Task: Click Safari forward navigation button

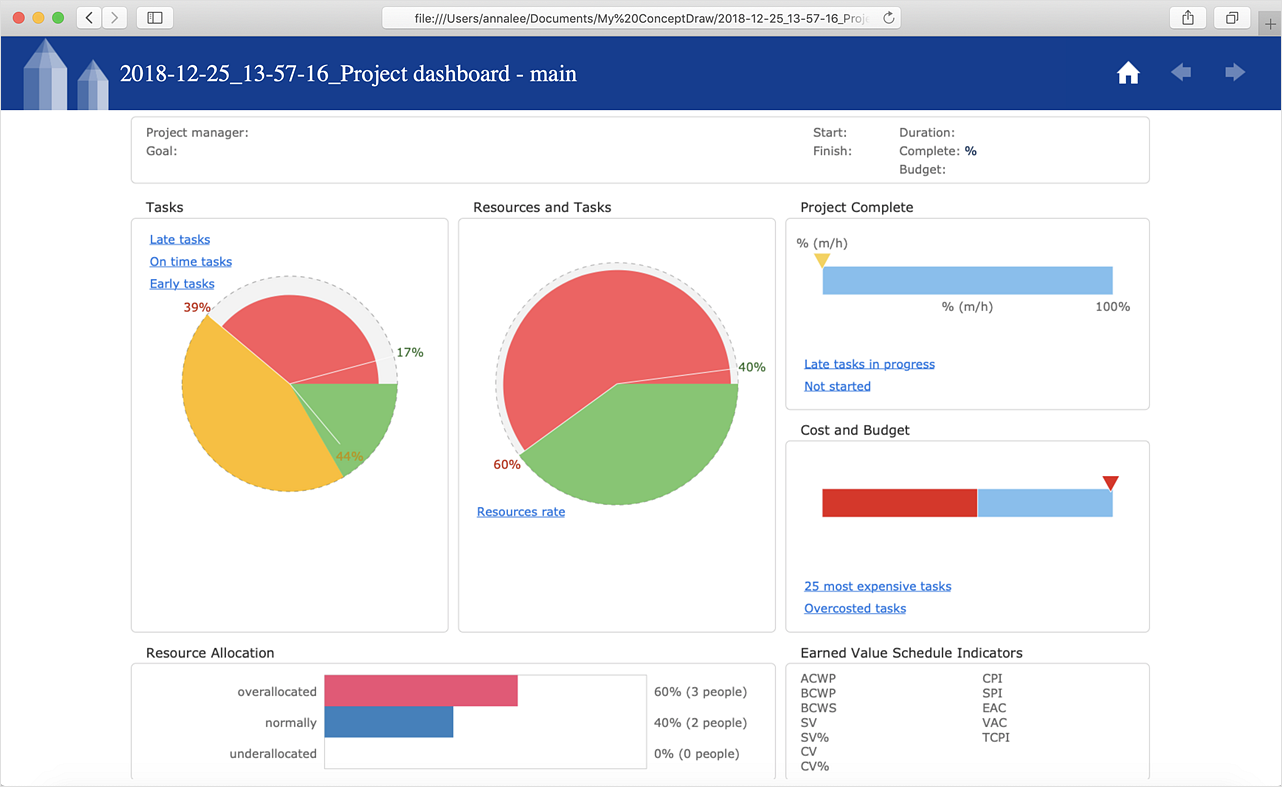Action: click(115, 18)
